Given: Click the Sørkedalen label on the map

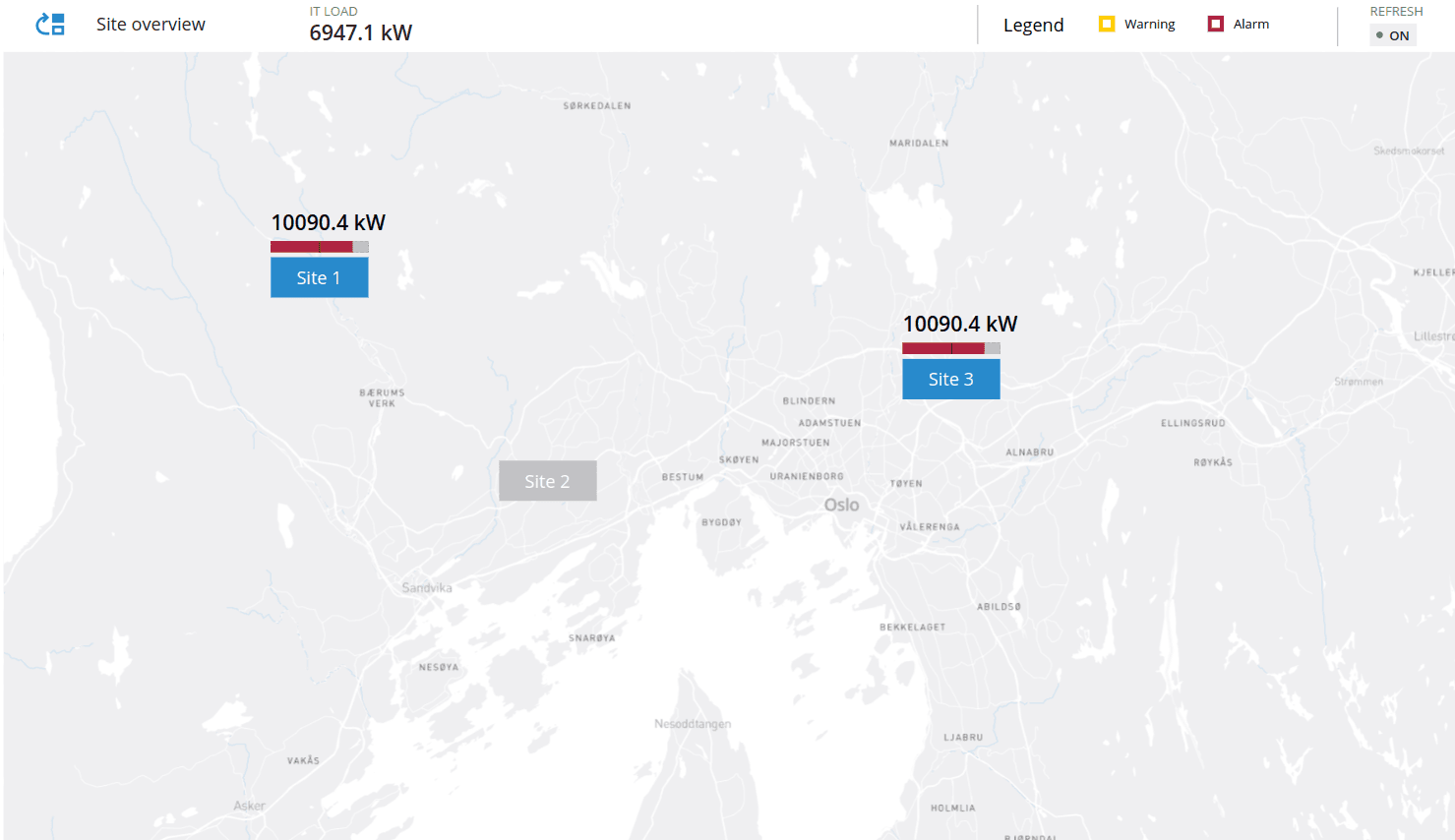Looking at the screenshot, I should [x=597, y=105].
